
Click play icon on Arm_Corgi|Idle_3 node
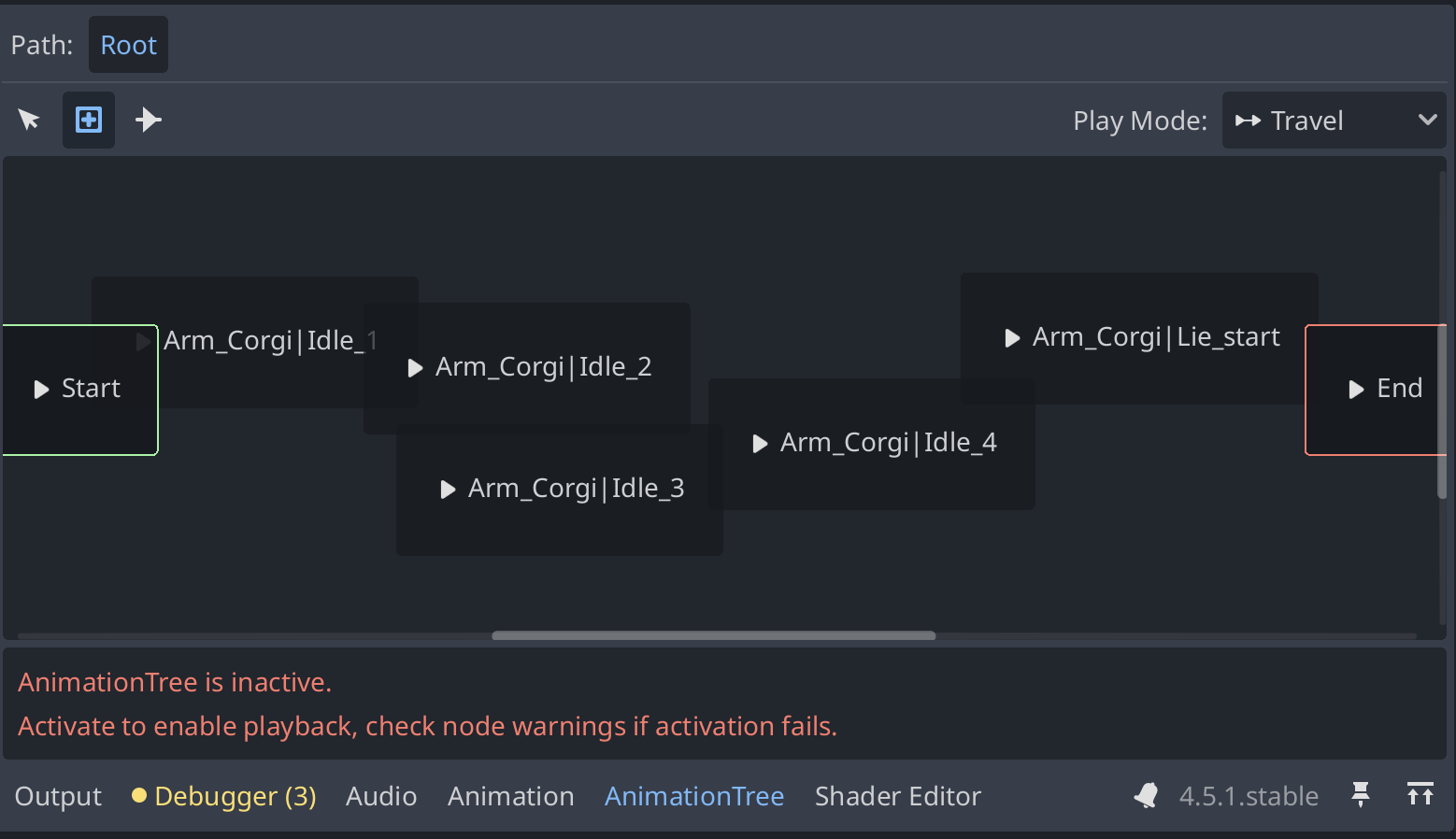[x=448, y=489]
